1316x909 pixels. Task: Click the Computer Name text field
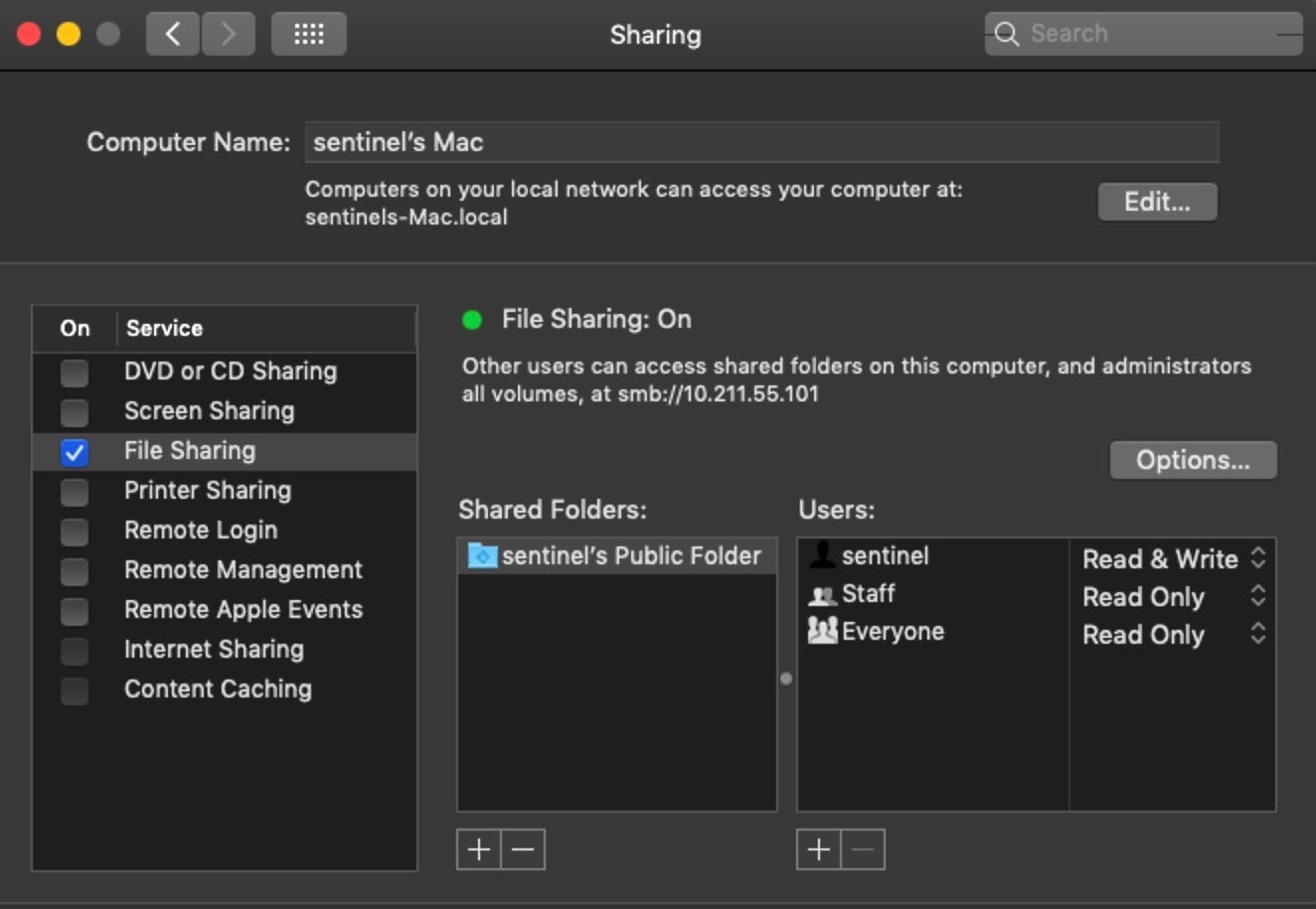760,142
